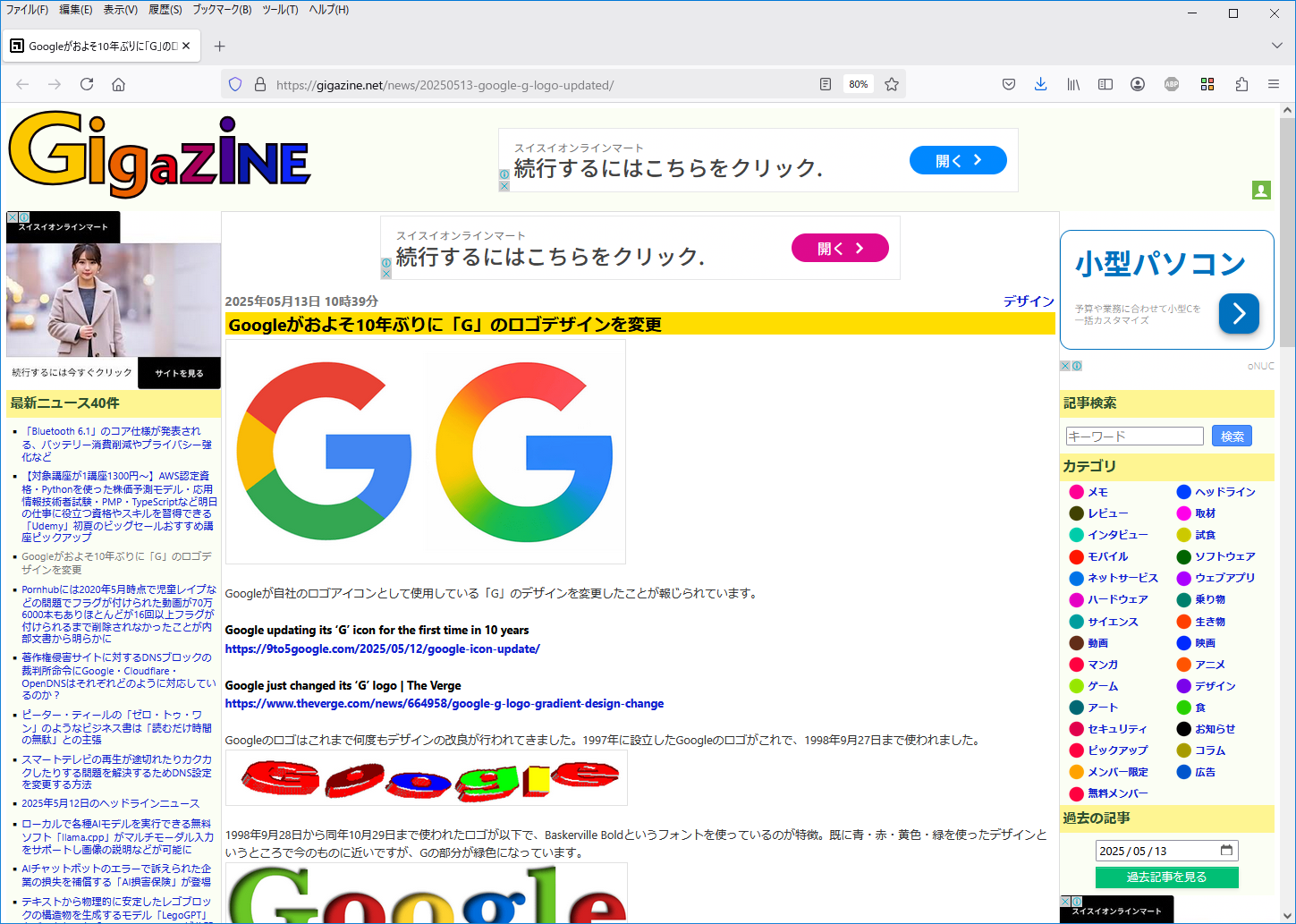Toggle reader view in address bar
This screenshot has height=924, width=1296.
tap(826, 84)
